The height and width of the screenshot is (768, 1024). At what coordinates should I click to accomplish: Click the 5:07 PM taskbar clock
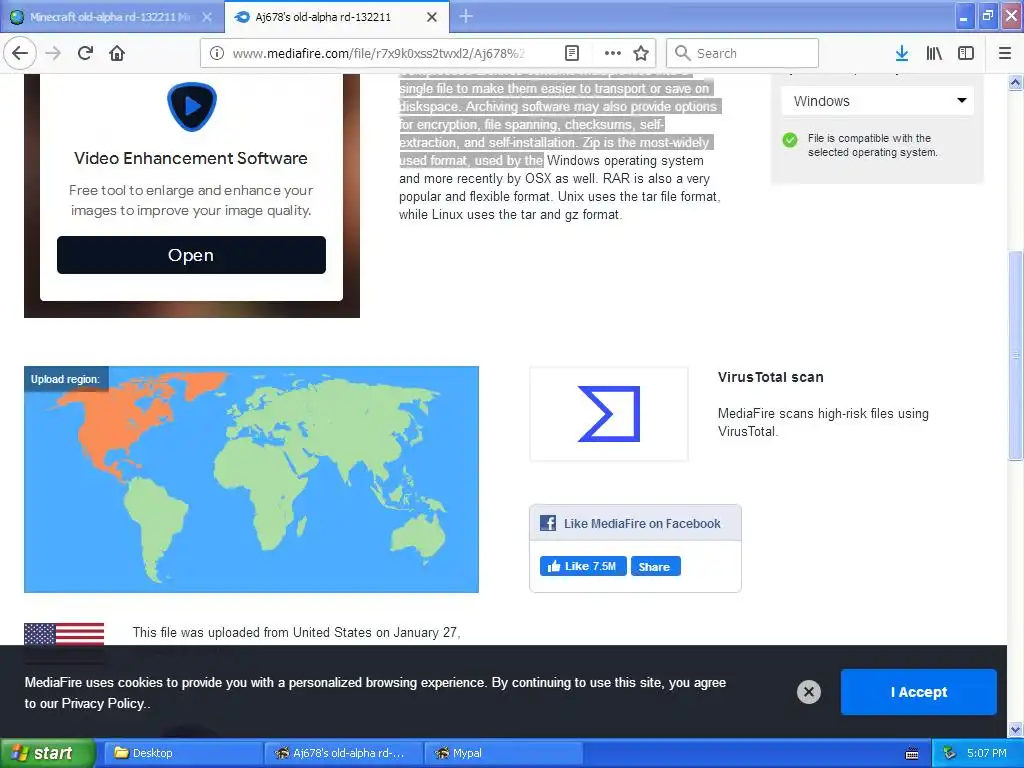point(987,753)
